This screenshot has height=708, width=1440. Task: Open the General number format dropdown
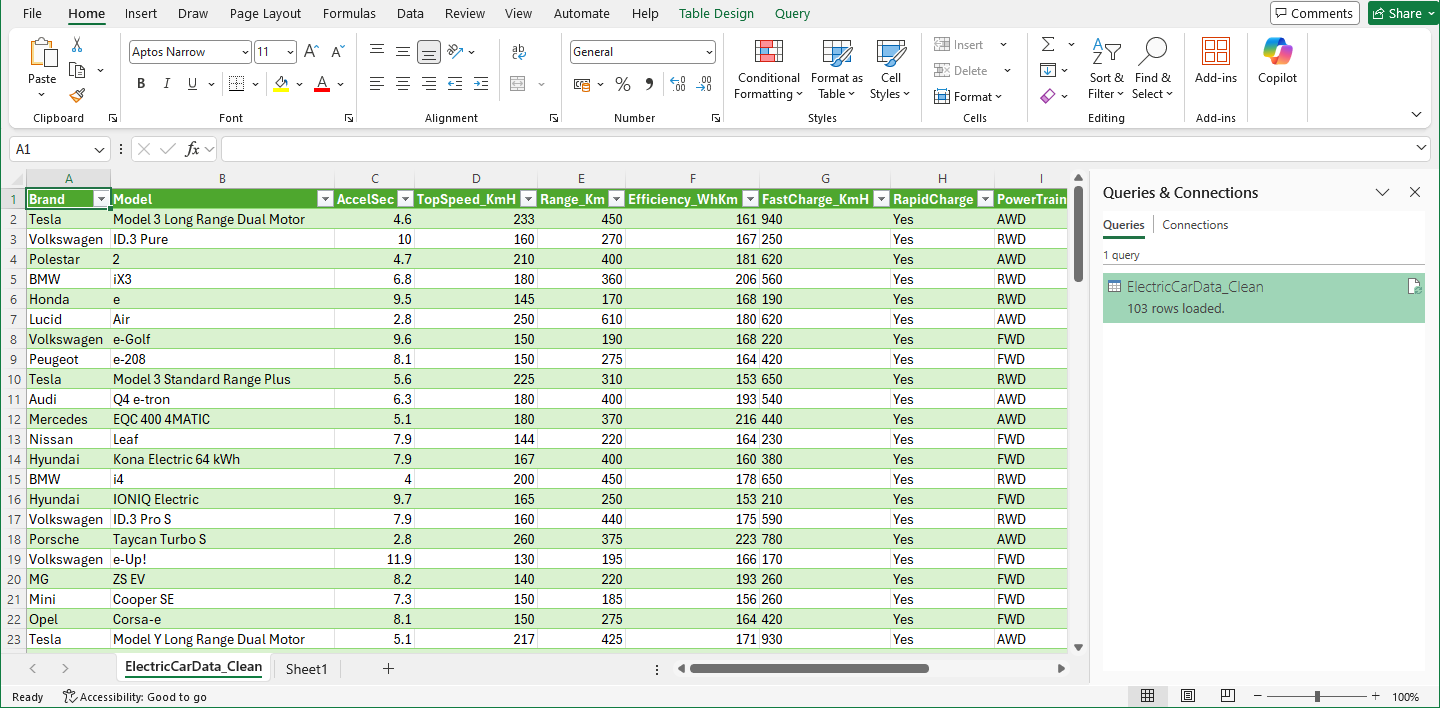click(709, 52)
